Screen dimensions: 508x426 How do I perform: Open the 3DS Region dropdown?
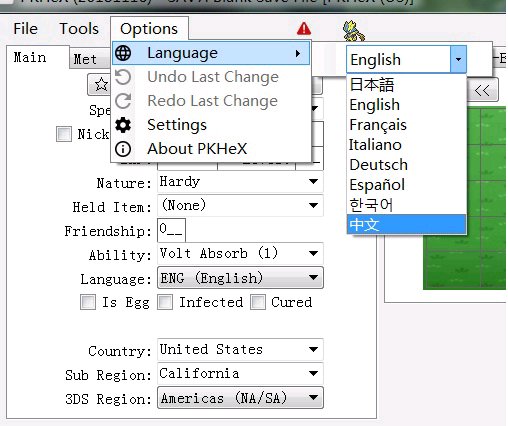(x=240, y=398)
